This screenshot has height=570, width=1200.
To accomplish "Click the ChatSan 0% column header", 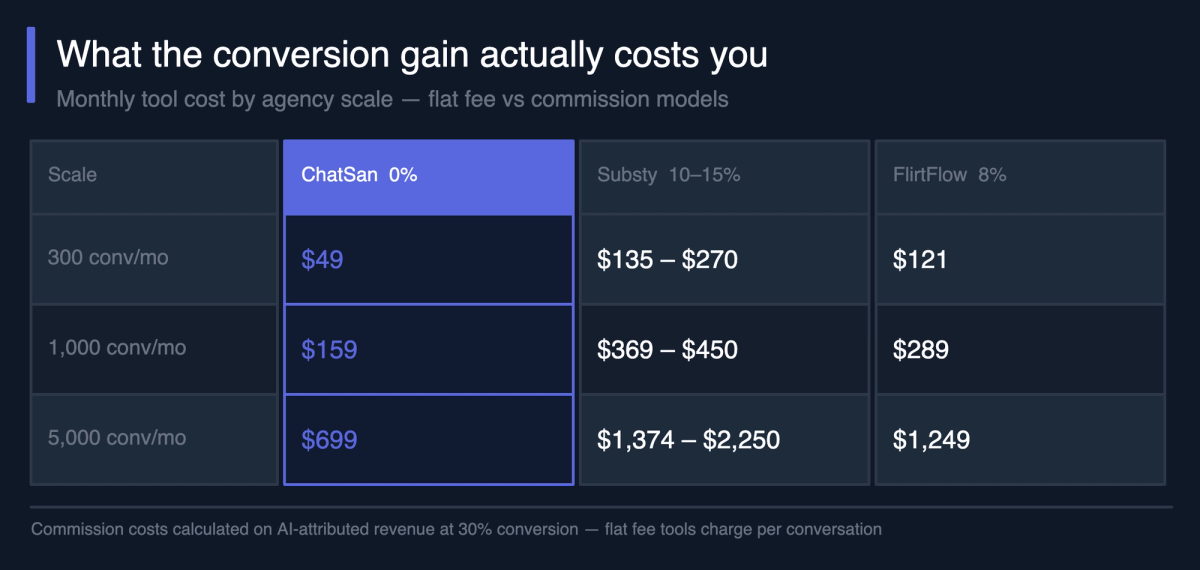I will 429,176.
